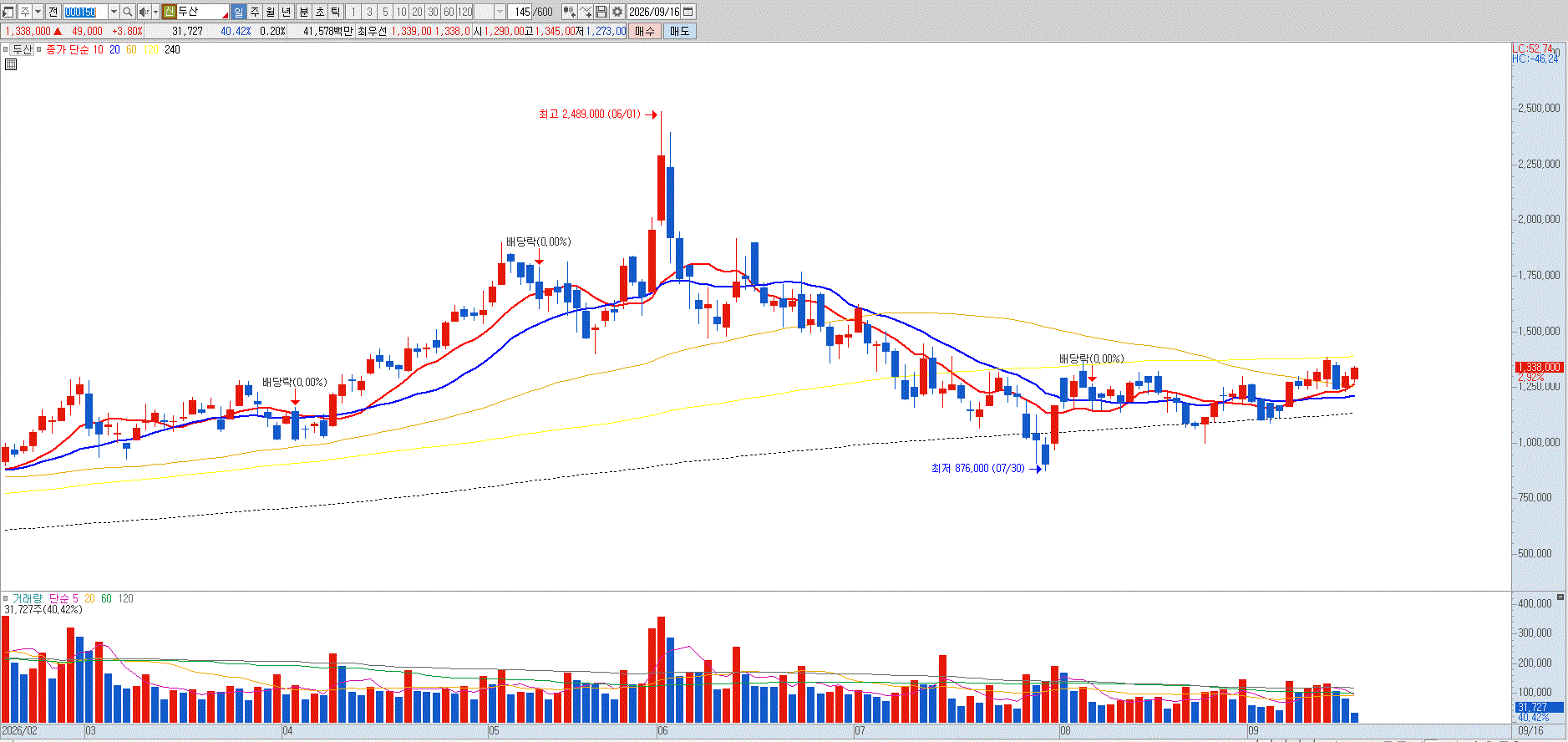Select the 30 interval preset button
This screenshot has height=742, width=1568.
(433, 12)
